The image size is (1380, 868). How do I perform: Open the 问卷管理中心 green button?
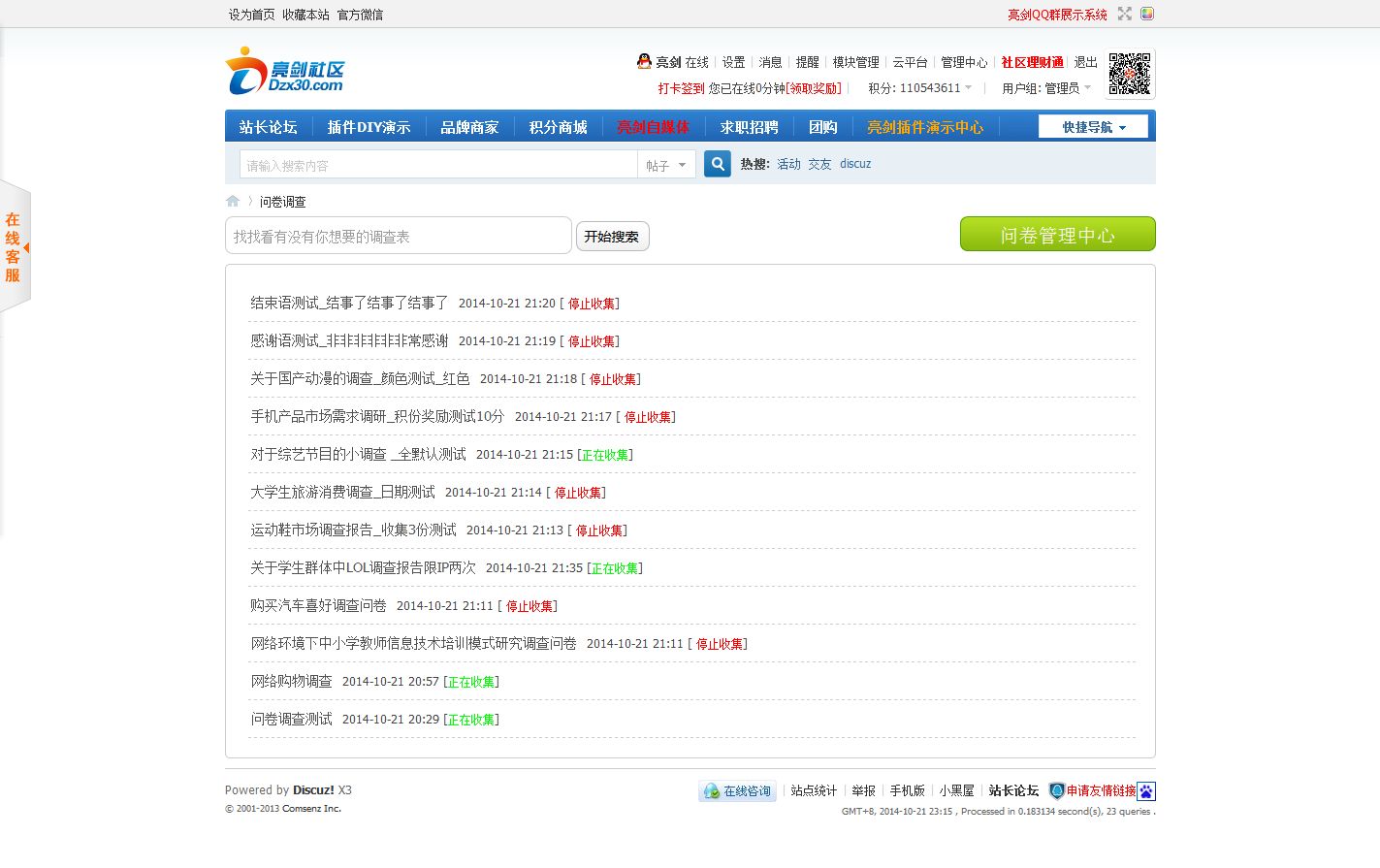pos(1057,235)
